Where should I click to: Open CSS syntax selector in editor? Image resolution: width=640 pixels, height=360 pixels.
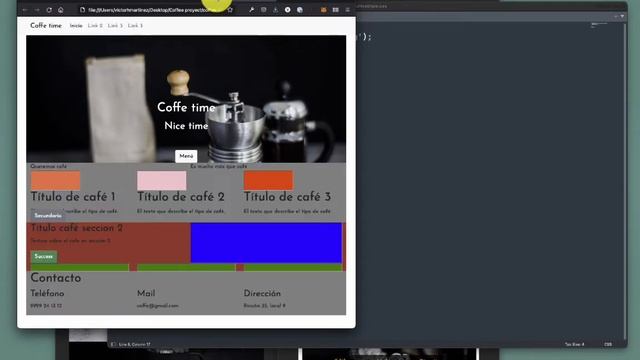pos(608,344)
